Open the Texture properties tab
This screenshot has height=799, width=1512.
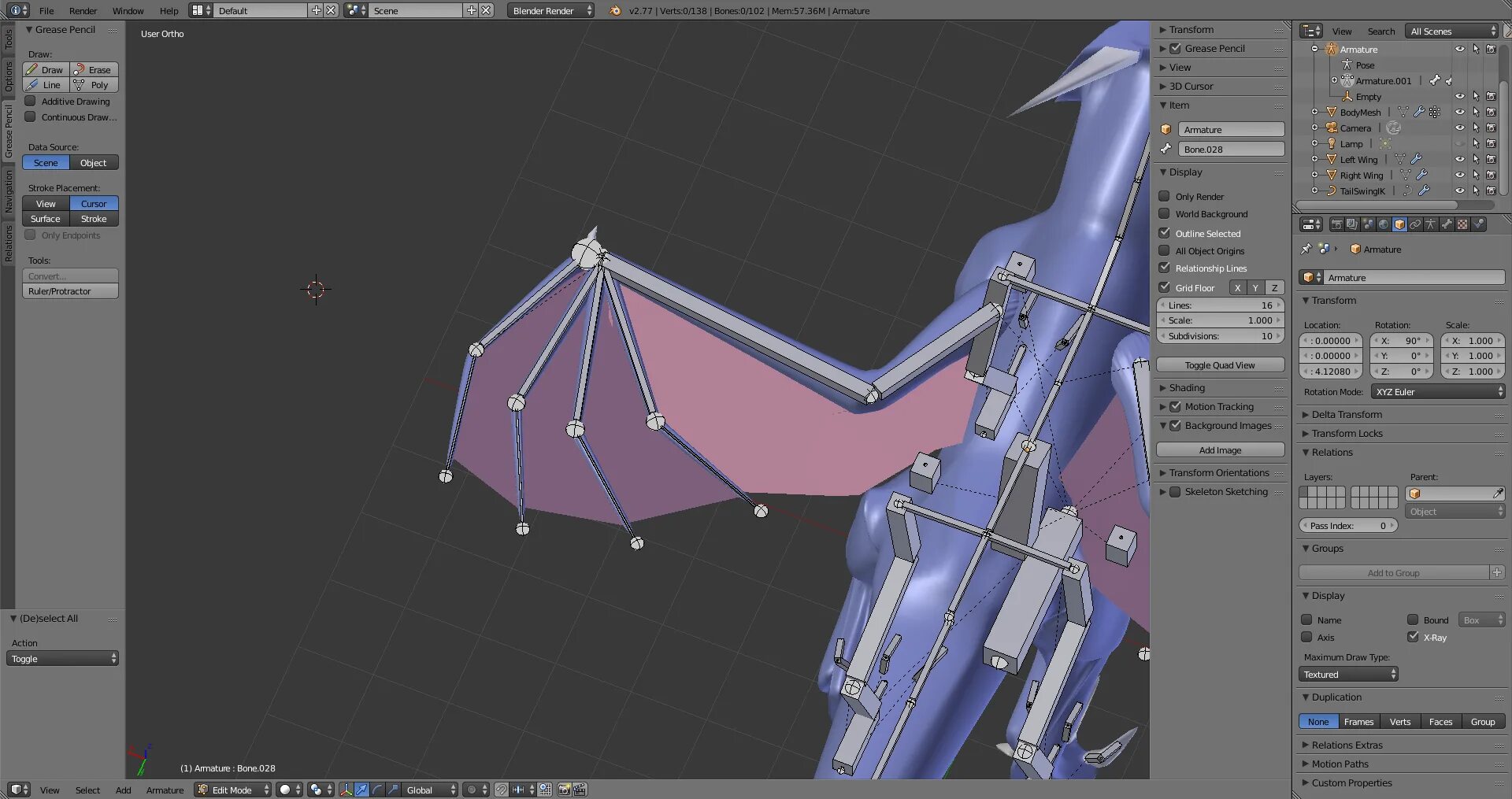(1462, 224)
